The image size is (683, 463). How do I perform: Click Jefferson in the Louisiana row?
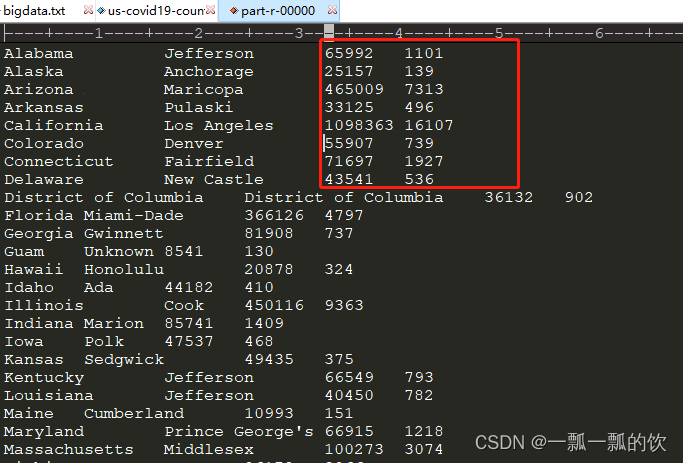tap(209, 395)
